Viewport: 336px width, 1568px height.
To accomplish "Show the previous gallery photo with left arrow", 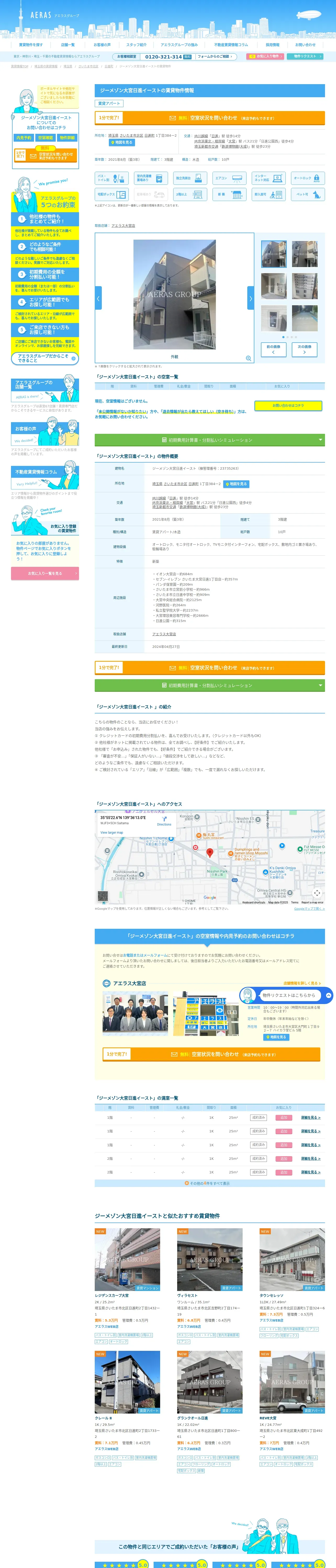I will tap(98, 298).
